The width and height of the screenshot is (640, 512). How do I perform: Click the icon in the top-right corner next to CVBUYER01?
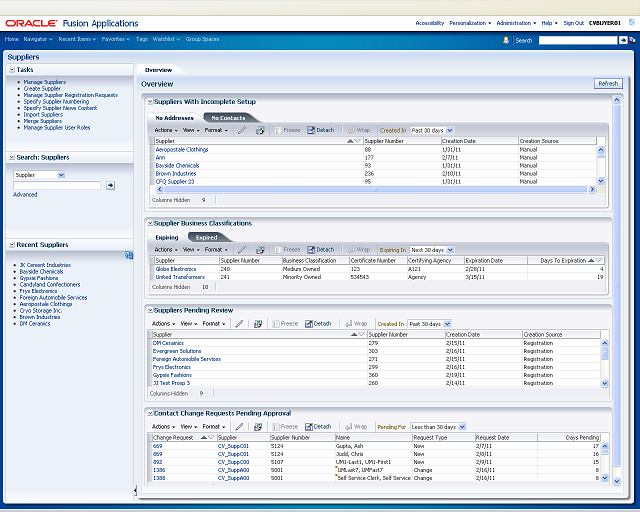point(632,22)
